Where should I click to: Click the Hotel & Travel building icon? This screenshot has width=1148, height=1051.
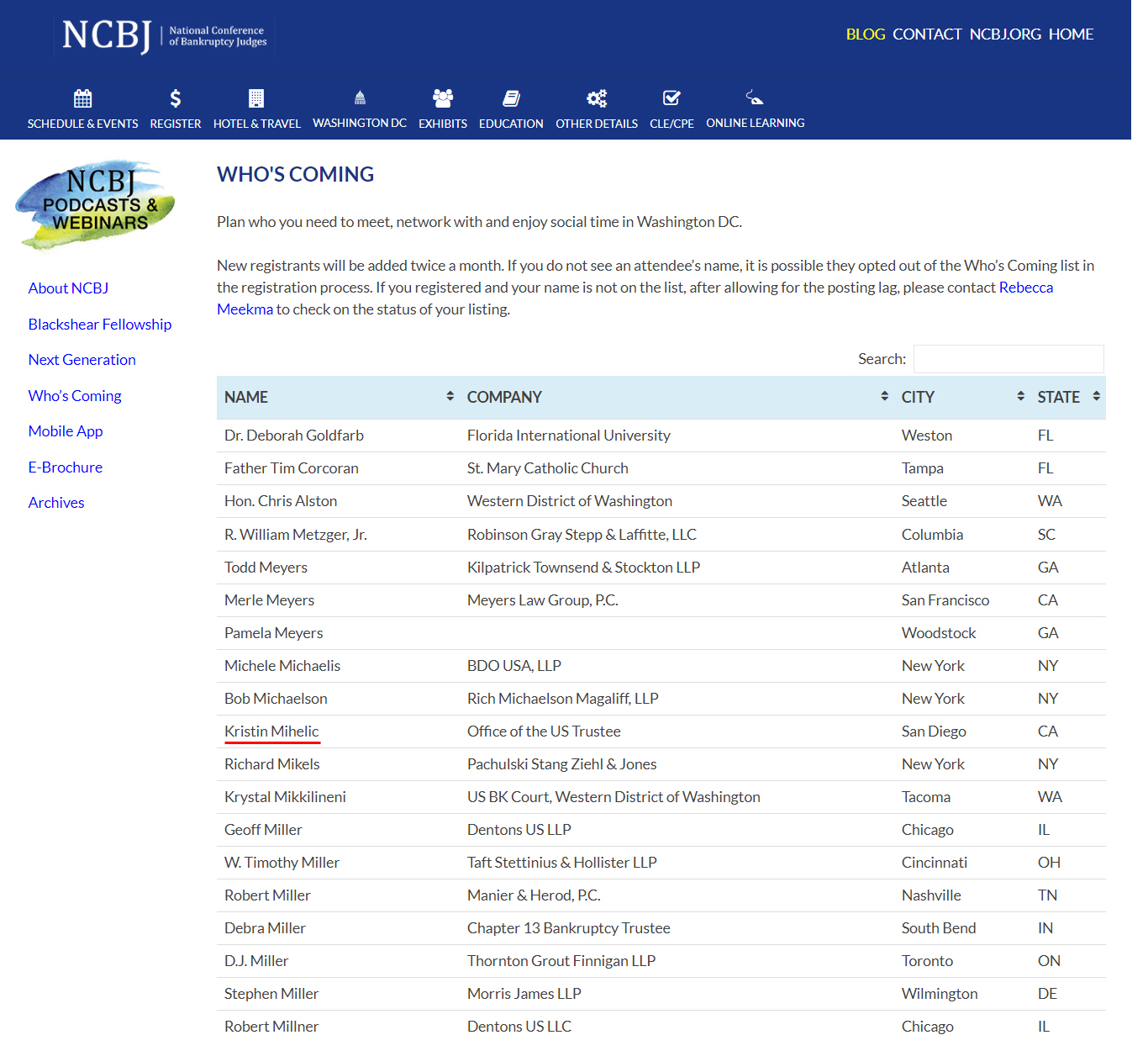tap(256, 98)
